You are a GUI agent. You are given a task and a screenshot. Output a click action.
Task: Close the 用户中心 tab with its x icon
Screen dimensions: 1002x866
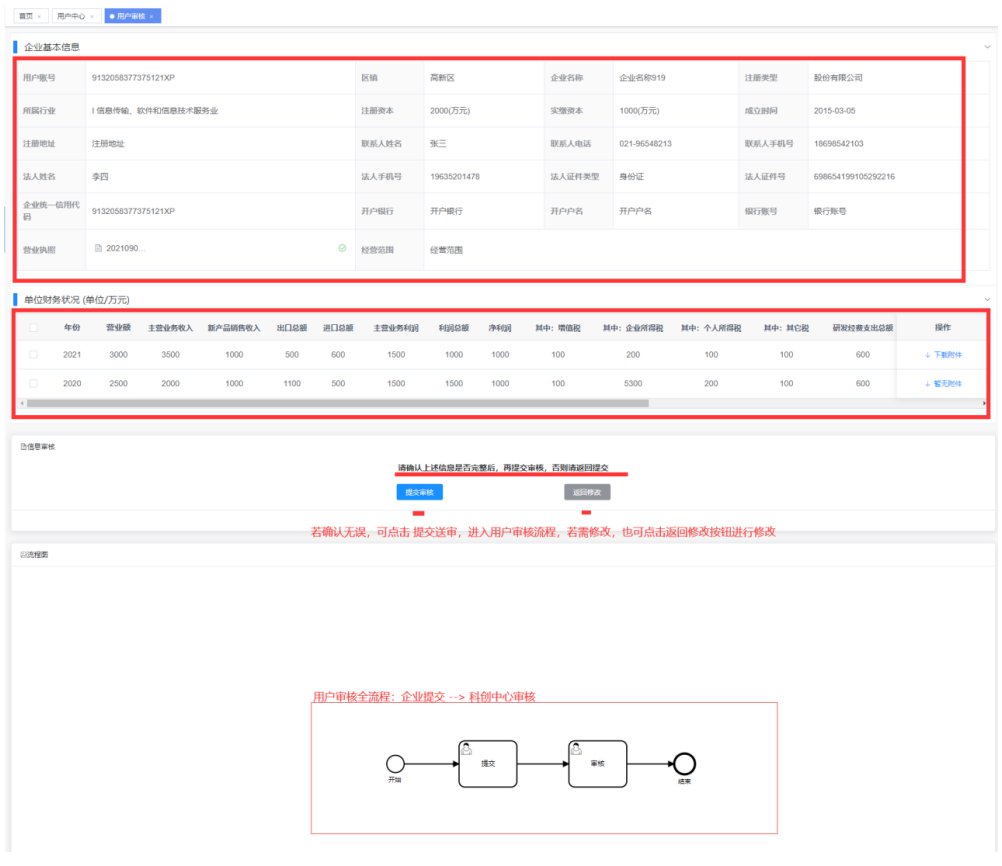click(92, 17)
